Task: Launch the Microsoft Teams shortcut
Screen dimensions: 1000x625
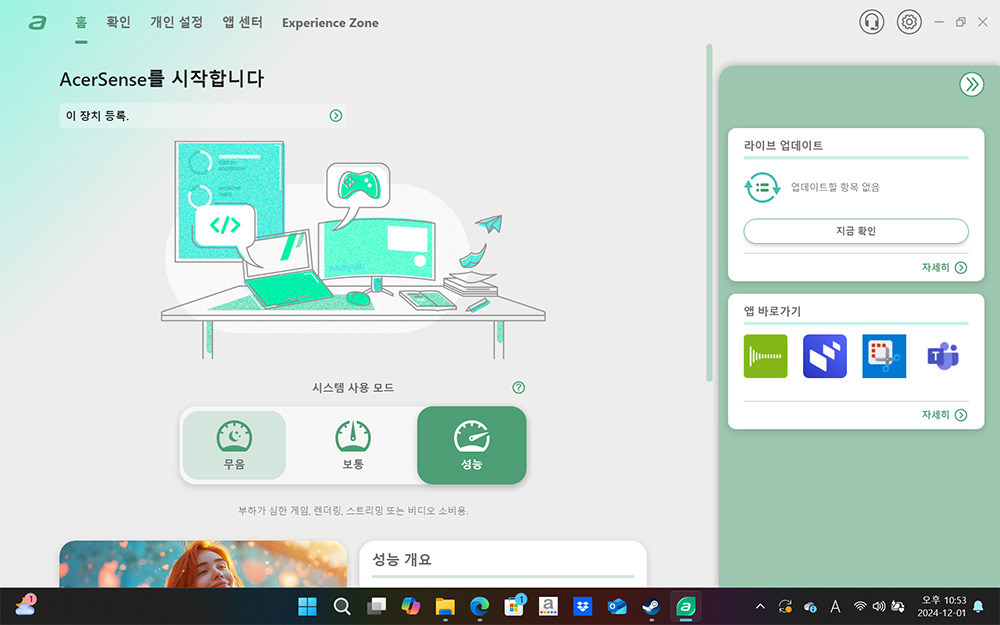Action: [943, 356]
